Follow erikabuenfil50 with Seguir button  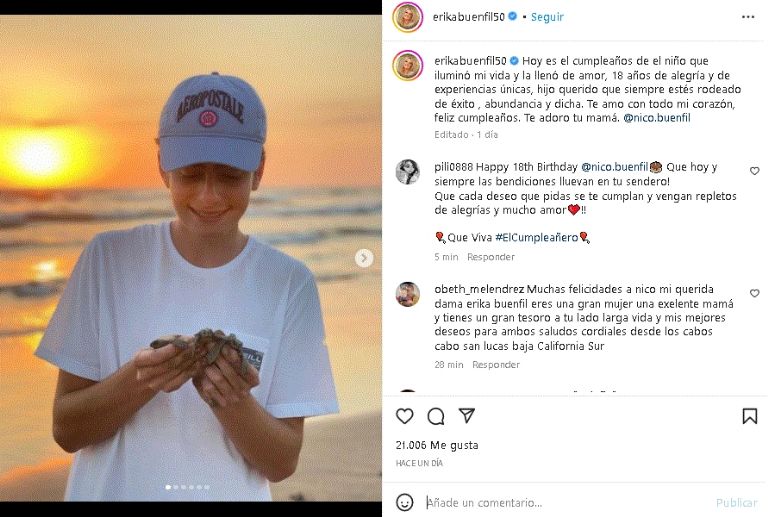(547, 17)
